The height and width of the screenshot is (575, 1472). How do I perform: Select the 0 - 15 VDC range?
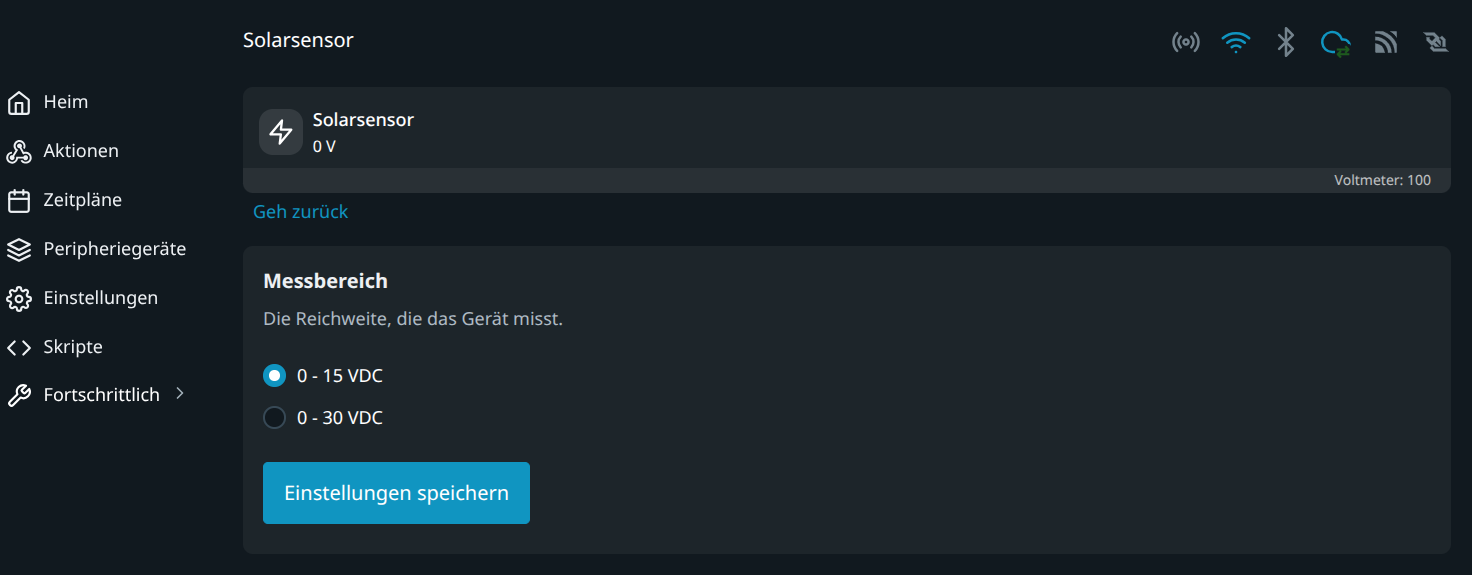click(274, 376)
